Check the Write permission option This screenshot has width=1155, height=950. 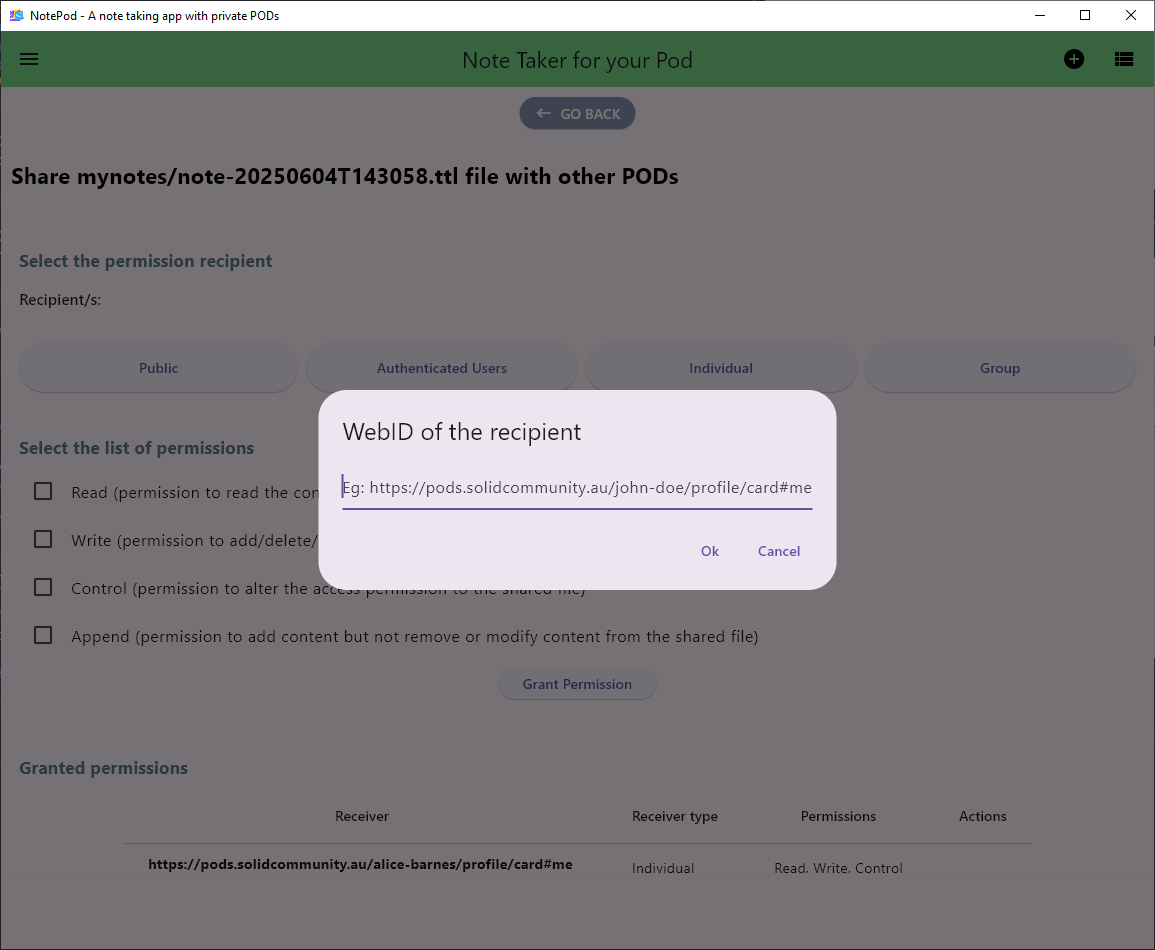pos(42,539)
